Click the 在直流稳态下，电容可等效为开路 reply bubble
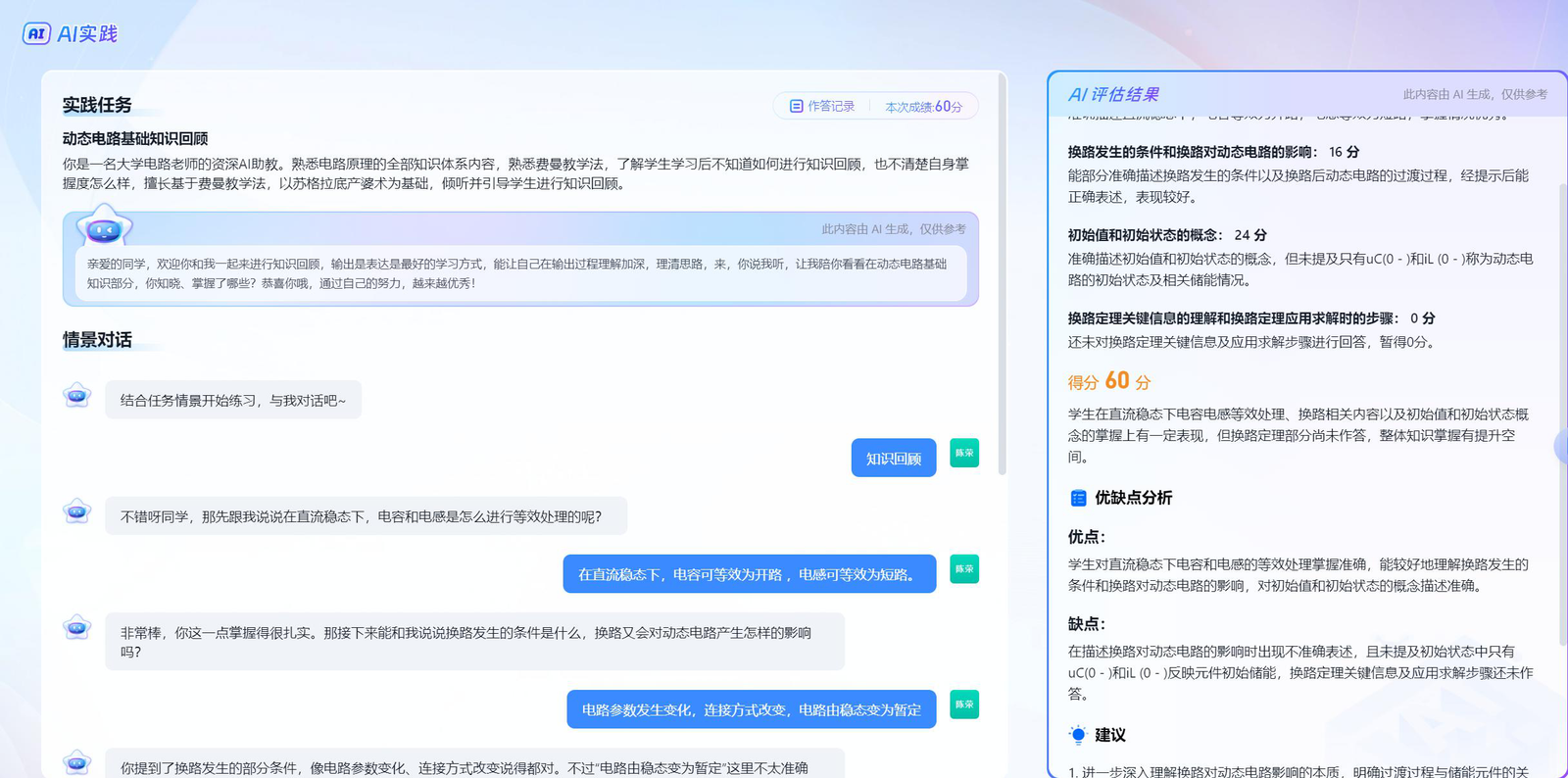The width and height of the screenshot is (1568, 778). coord(750,574)
